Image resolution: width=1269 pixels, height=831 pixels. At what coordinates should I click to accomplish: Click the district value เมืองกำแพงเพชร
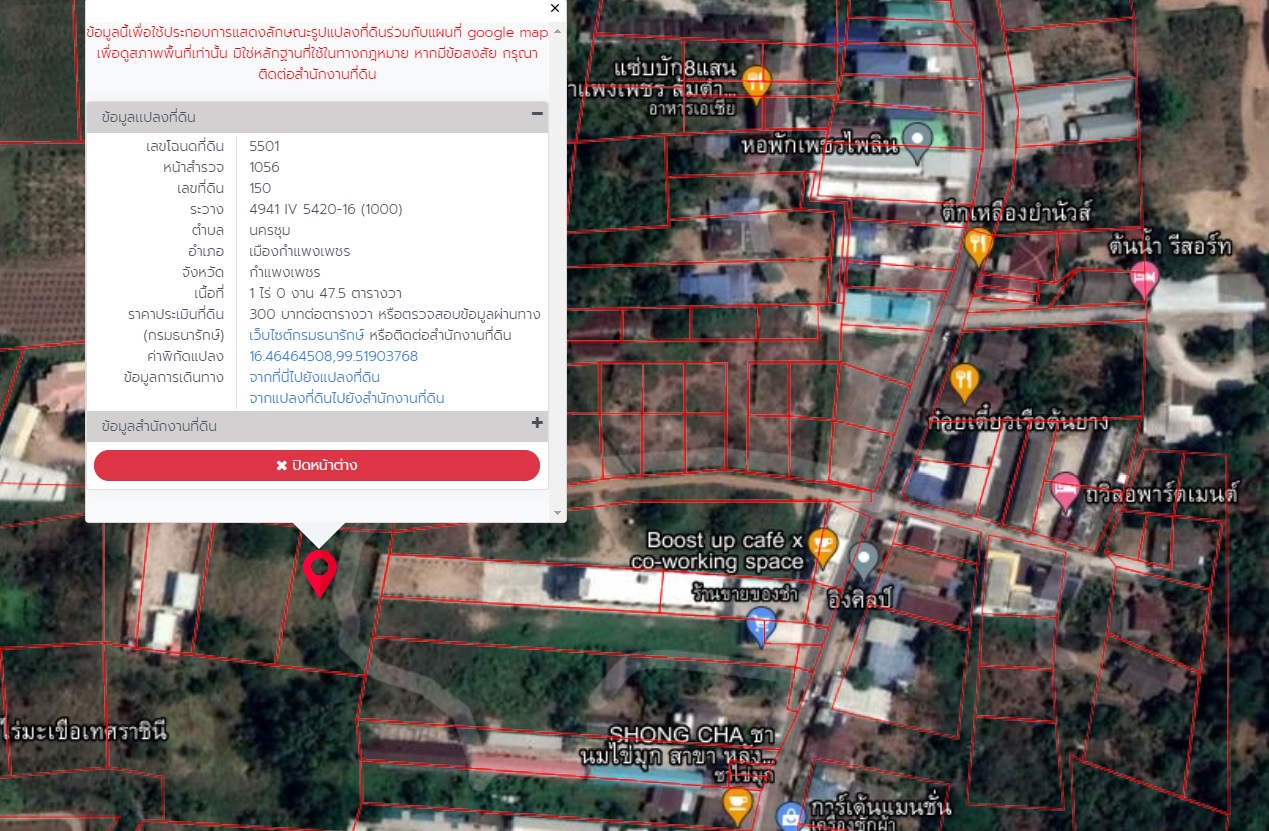point(300,251)
